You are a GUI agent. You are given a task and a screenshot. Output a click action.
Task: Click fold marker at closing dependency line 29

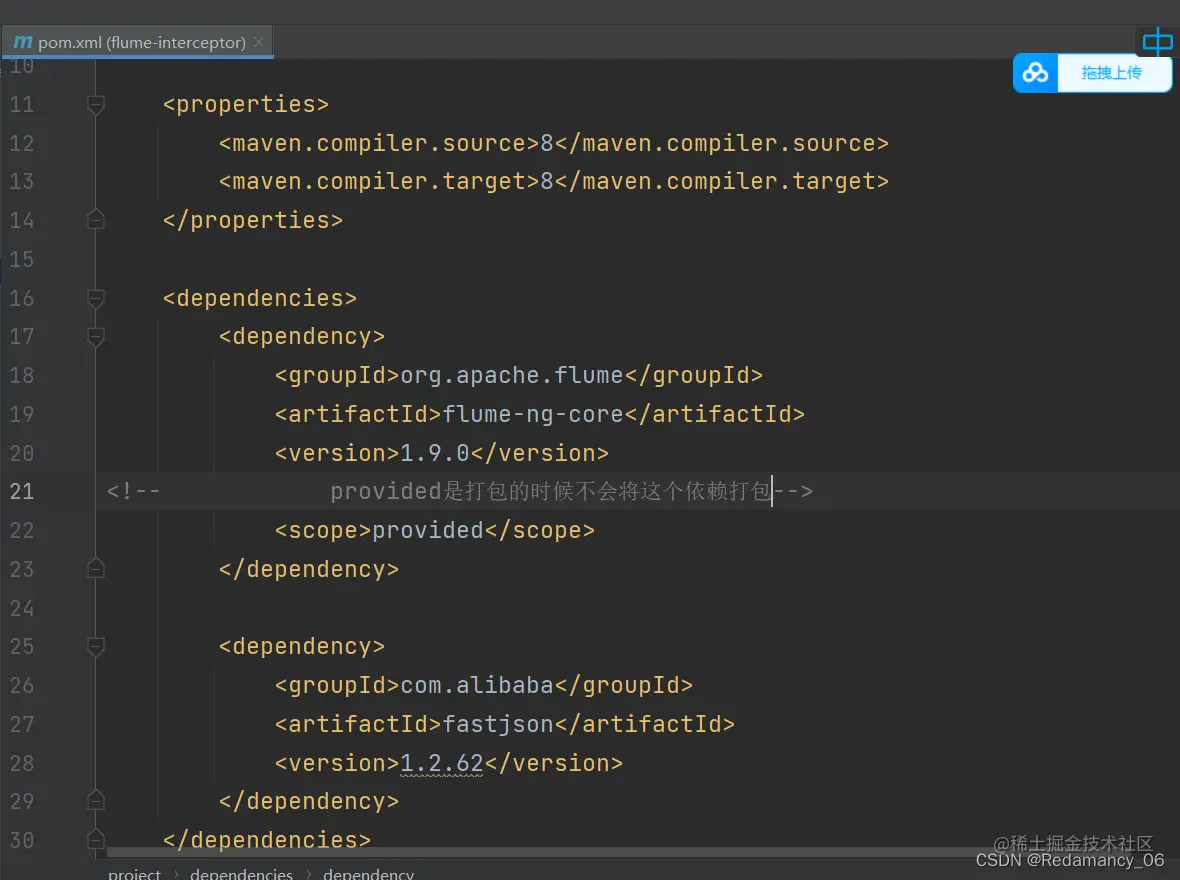click(x=96, y=801)
